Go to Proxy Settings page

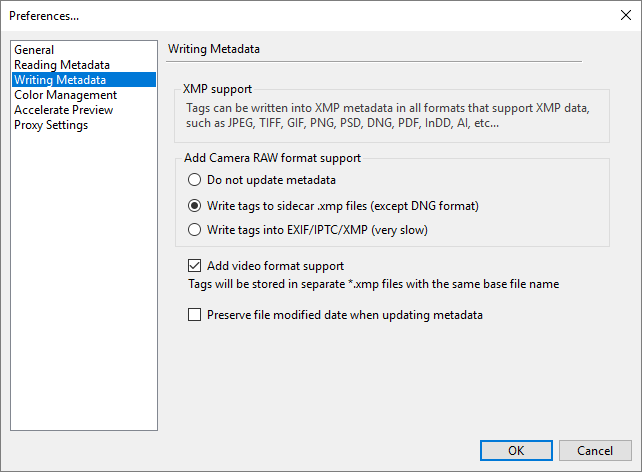51,125
